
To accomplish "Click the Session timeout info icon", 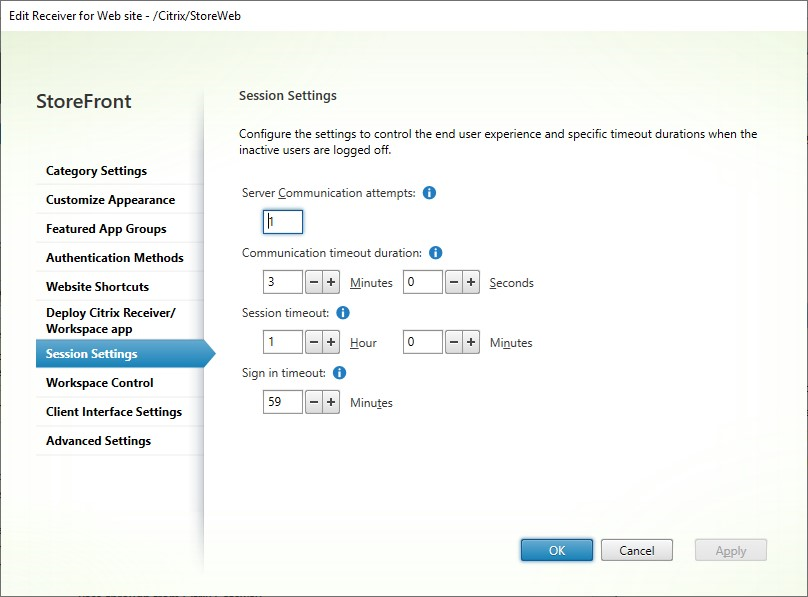I will coord(343,313).
